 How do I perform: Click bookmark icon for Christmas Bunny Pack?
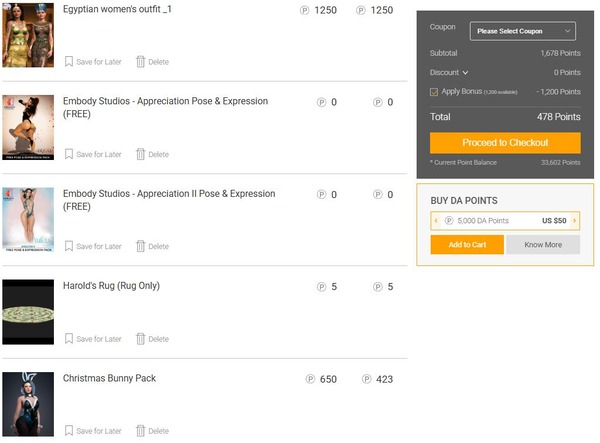tap(69, 431)
